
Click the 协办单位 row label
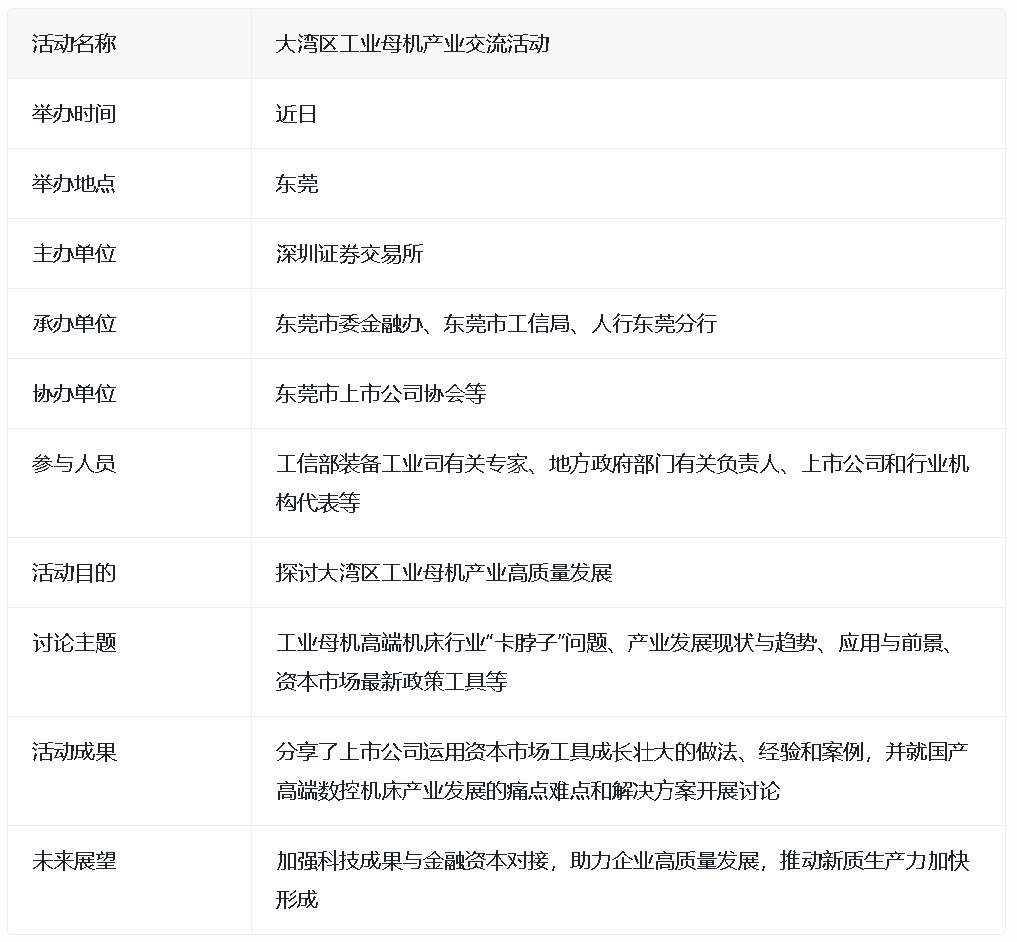tap(74, 394)
